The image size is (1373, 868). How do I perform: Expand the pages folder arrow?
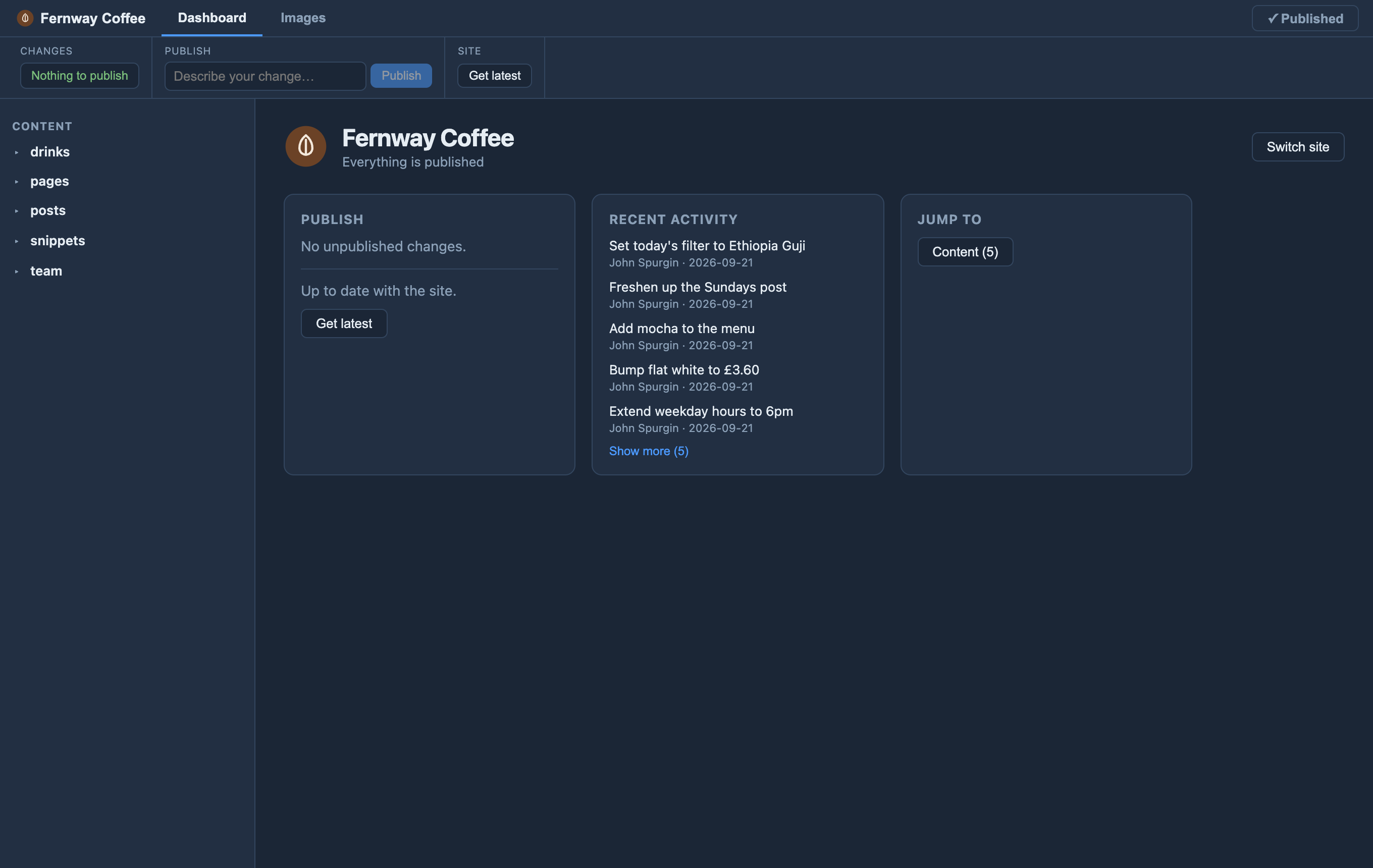[17, 182]
